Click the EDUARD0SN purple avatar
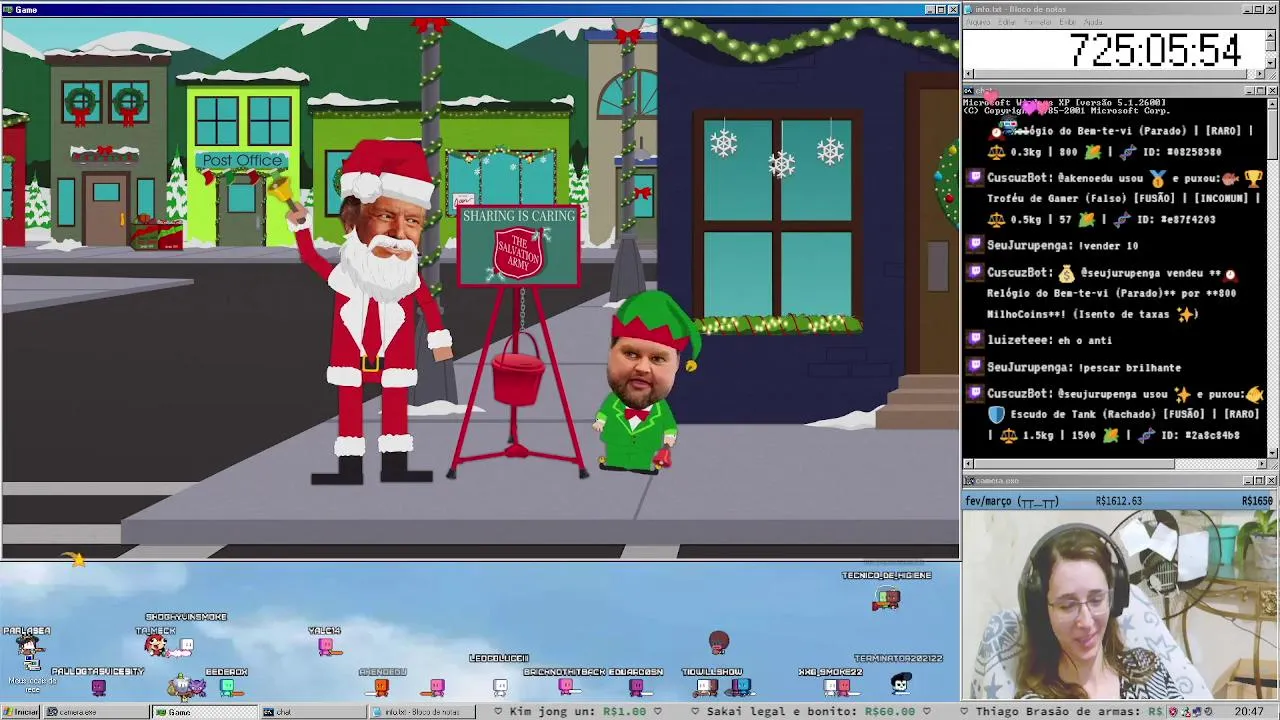 click(636, 687)
